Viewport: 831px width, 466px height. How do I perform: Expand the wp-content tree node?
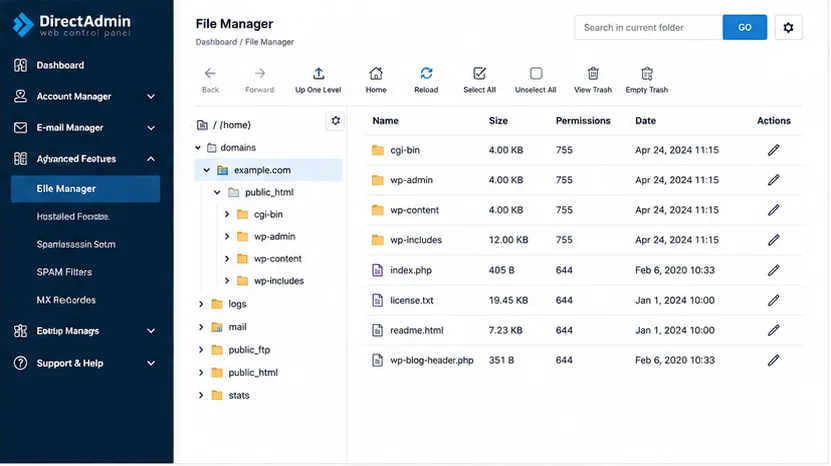227,259
